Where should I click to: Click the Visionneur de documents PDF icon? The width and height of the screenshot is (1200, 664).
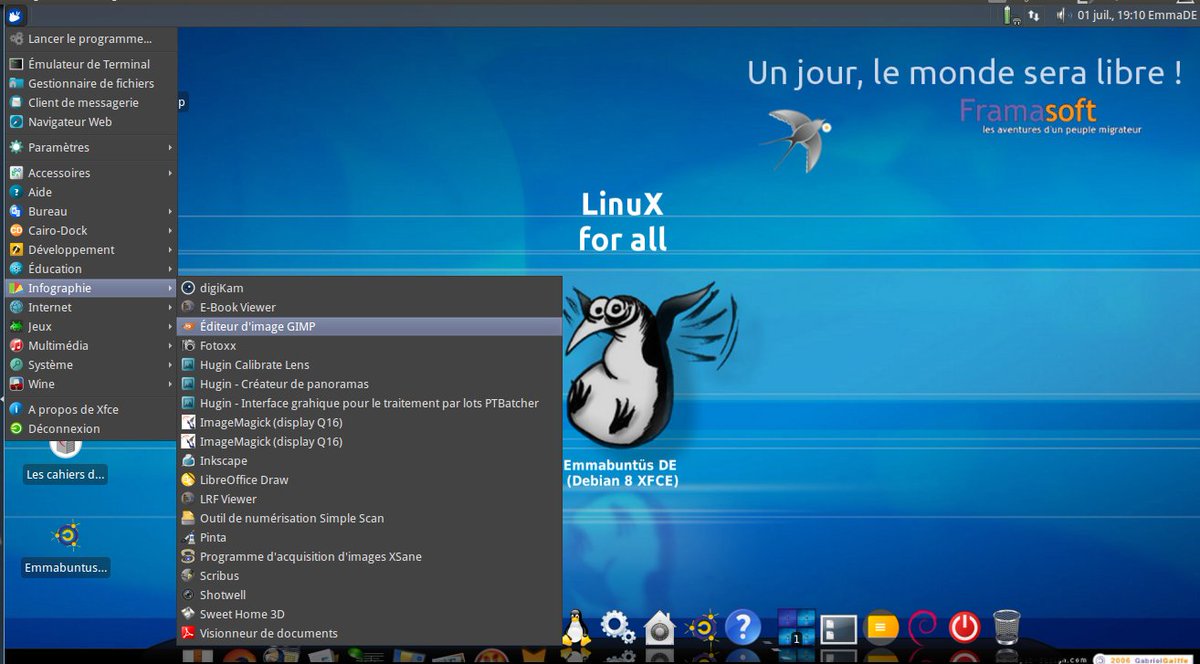pos(188,633)
